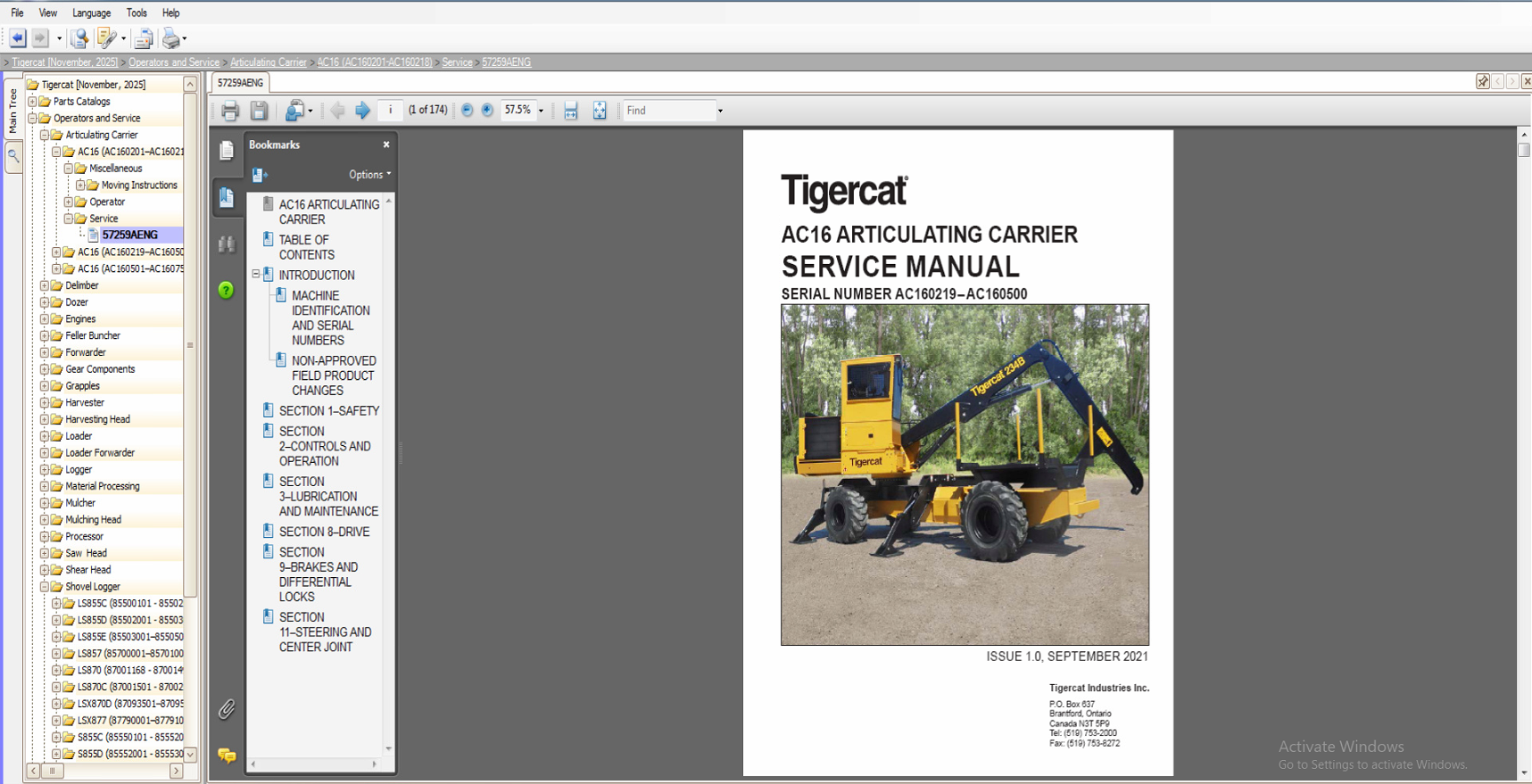Click the fit-width scrolling mode icon
Image resolution: width=1532 pixels, height=784 pixels.
571,111
